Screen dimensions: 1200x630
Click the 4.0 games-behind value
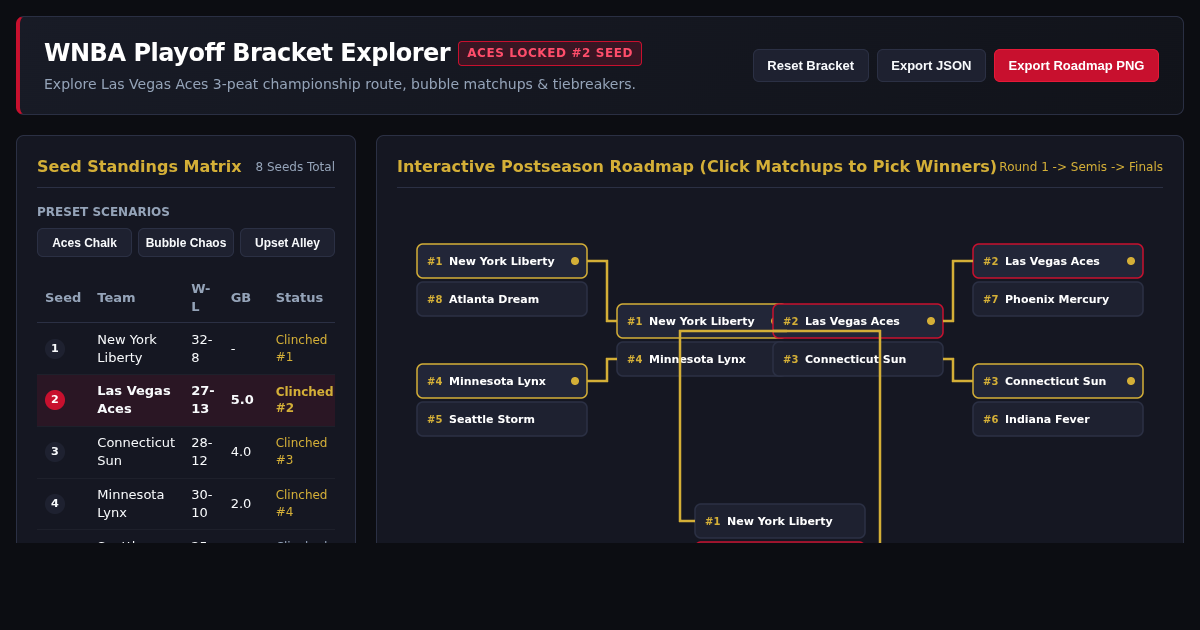tap(241, 451)
